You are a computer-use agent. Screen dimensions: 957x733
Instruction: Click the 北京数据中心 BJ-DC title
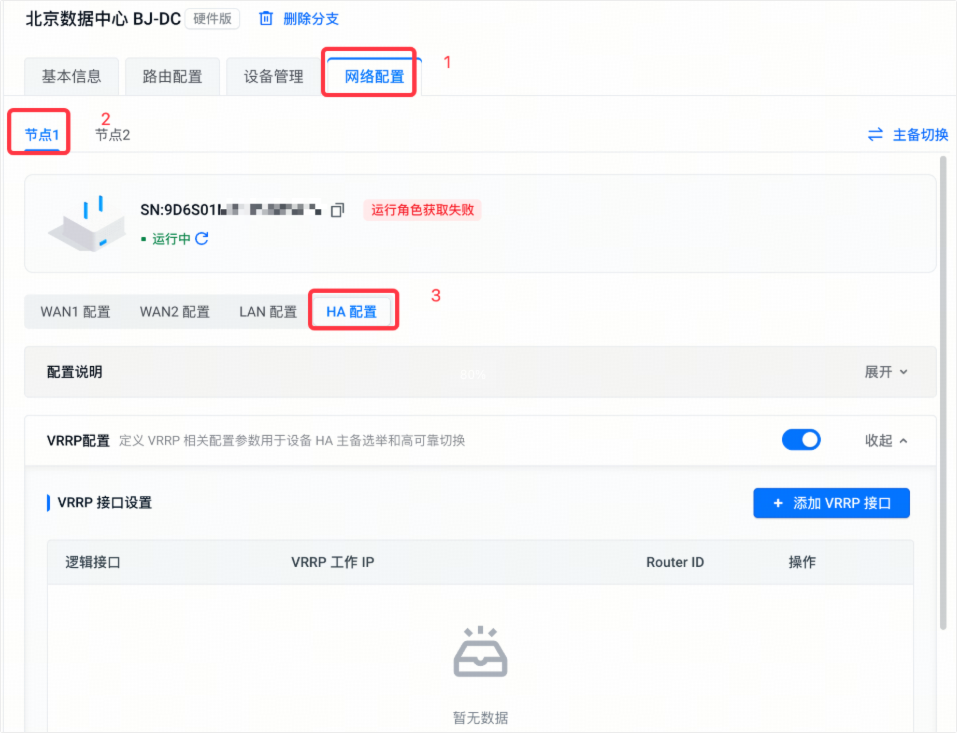[103, 19]
